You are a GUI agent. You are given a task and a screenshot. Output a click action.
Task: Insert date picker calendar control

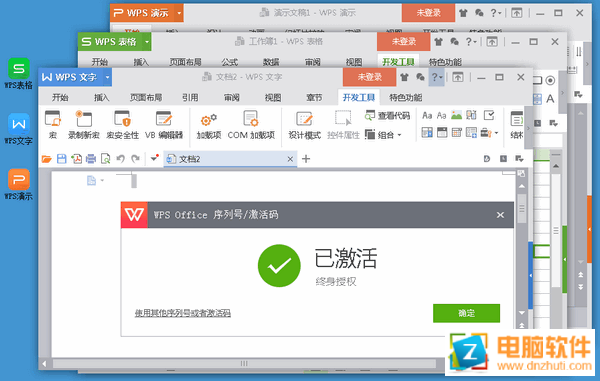point(457,133)
